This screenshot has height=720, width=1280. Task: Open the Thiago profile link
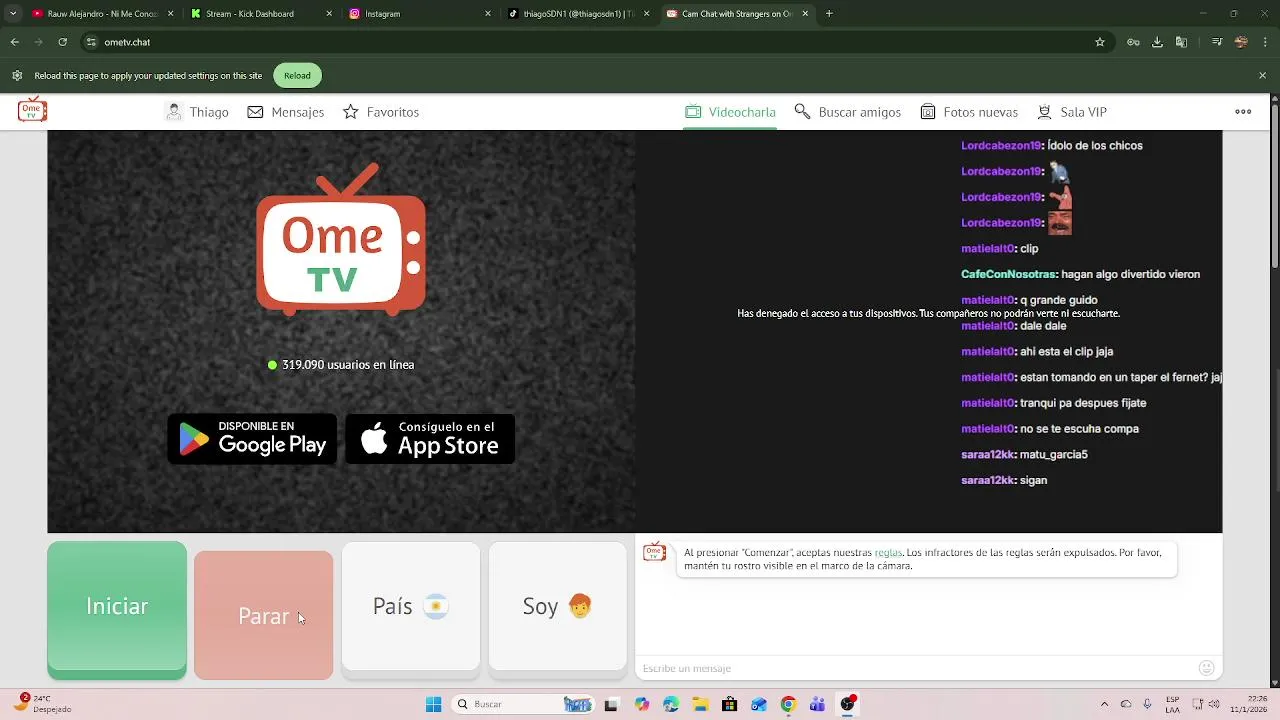point(198,112)
